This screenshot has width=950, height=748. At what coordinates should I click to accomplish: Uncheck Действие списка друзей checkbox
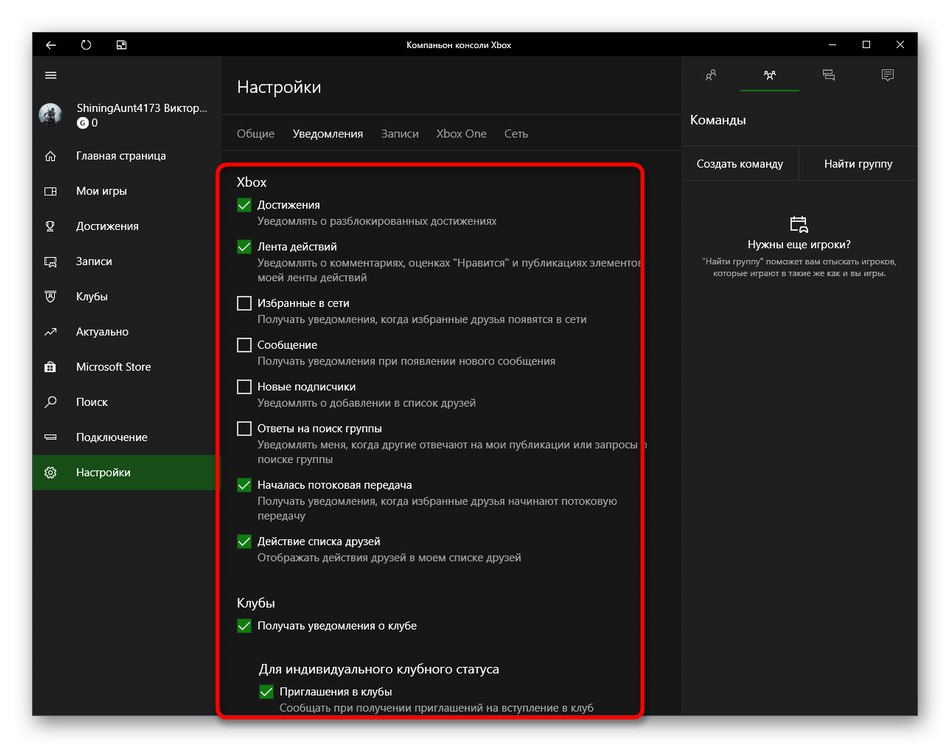[x=244, y=541]
